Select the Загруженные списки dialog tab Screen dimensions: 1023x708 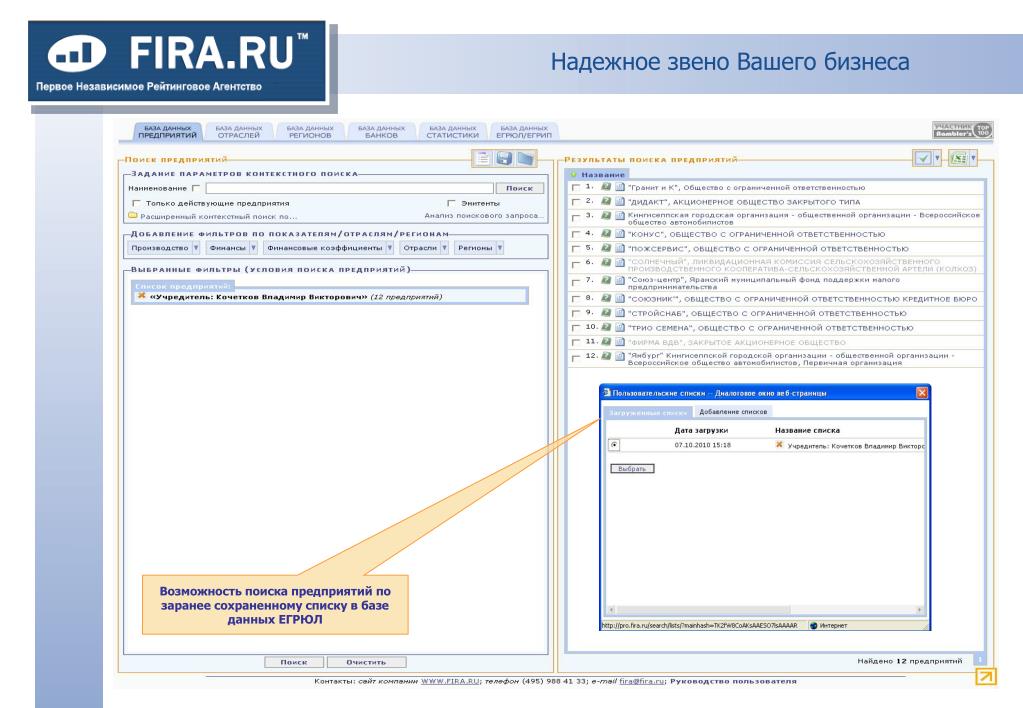tap(647, 412)
